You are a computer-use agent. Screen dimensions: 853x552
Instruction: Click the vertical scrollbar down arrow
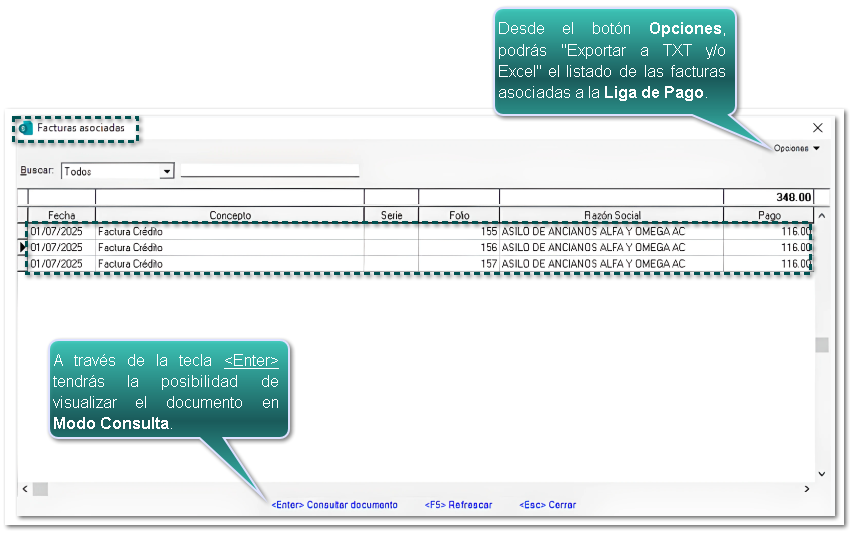[x=822, y=473]
